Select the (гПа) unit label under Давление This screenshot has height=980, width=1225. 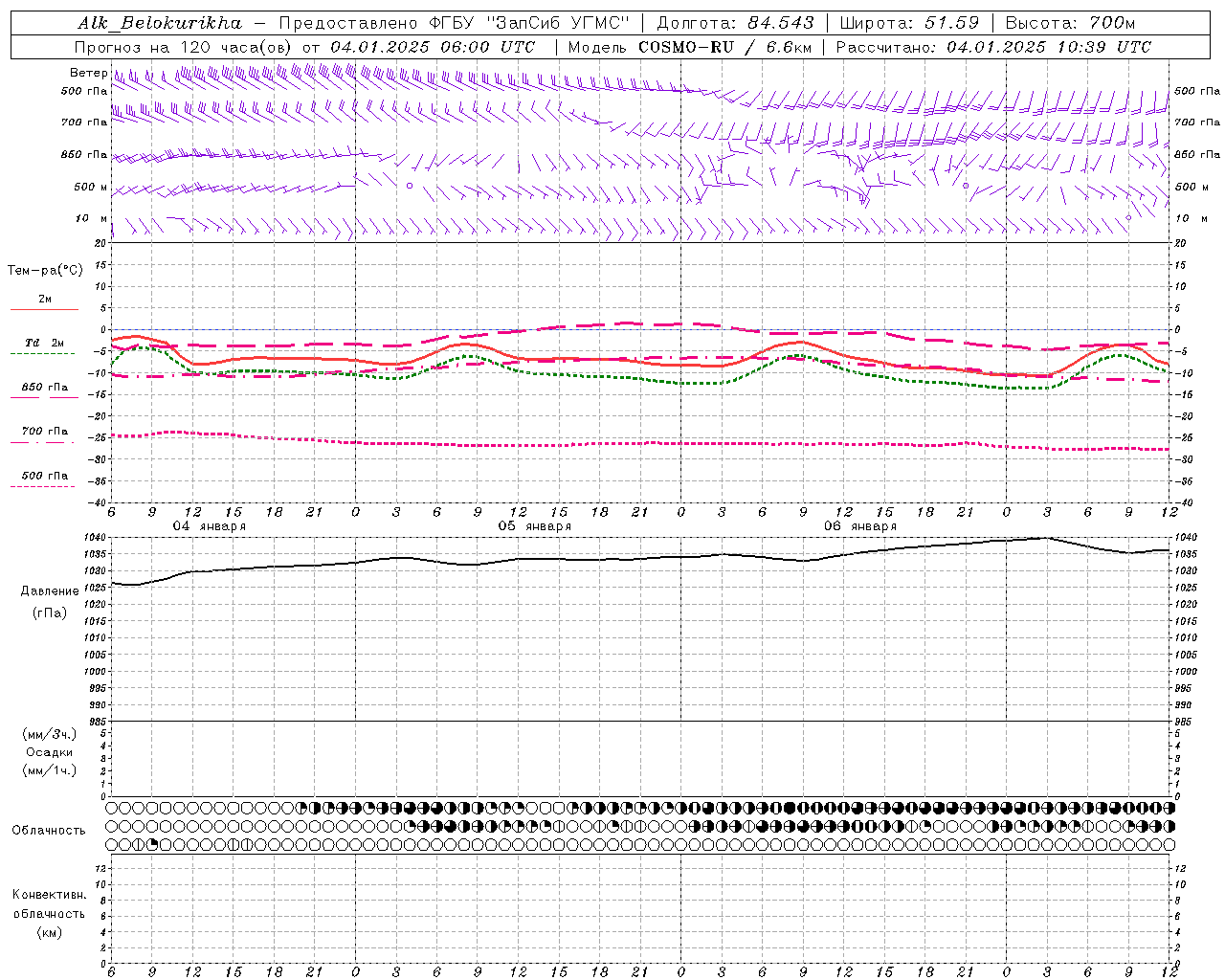[50, 612]
